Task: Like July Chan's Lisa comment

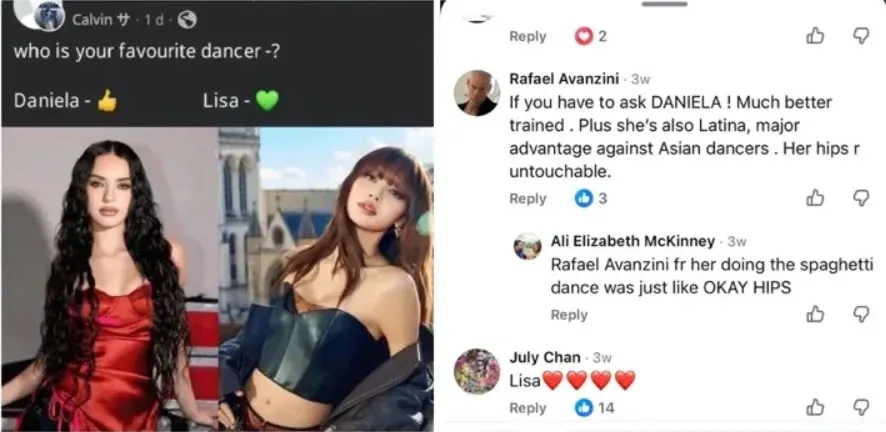Action: 815,407
